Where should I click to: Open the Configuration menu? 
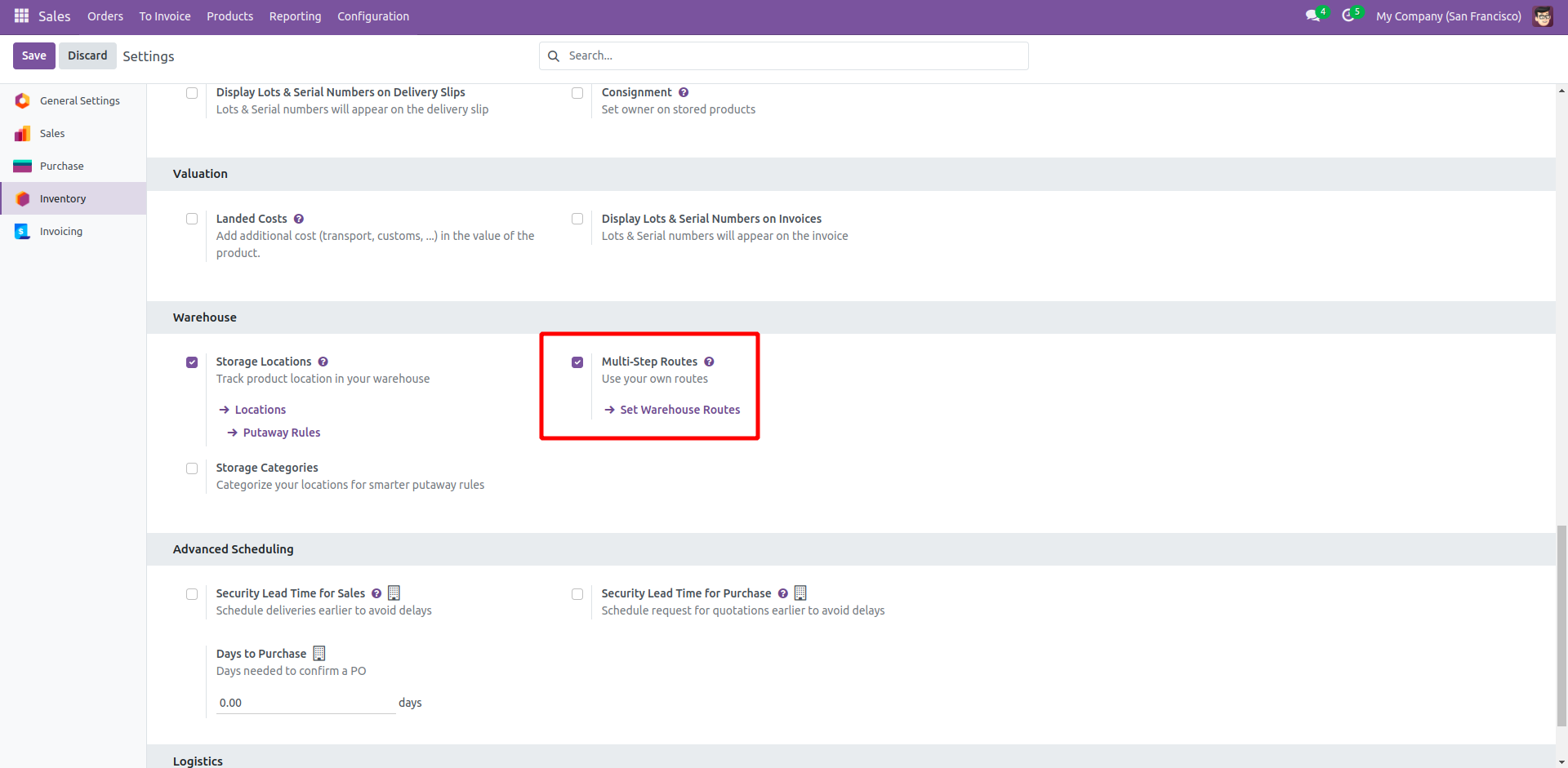tap(373, 16)
